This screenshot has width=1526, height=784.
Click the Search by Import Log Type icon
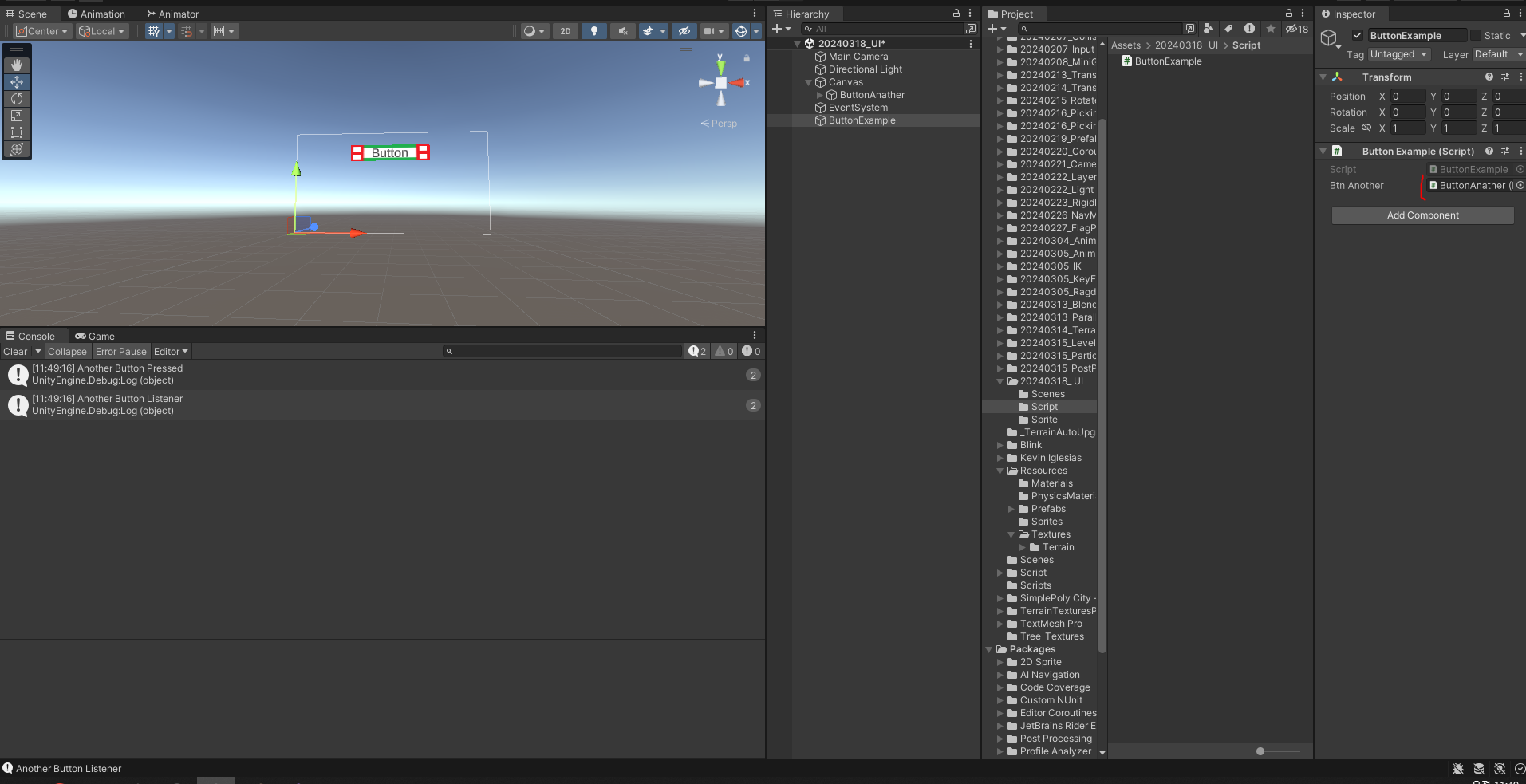(1249, 29)
